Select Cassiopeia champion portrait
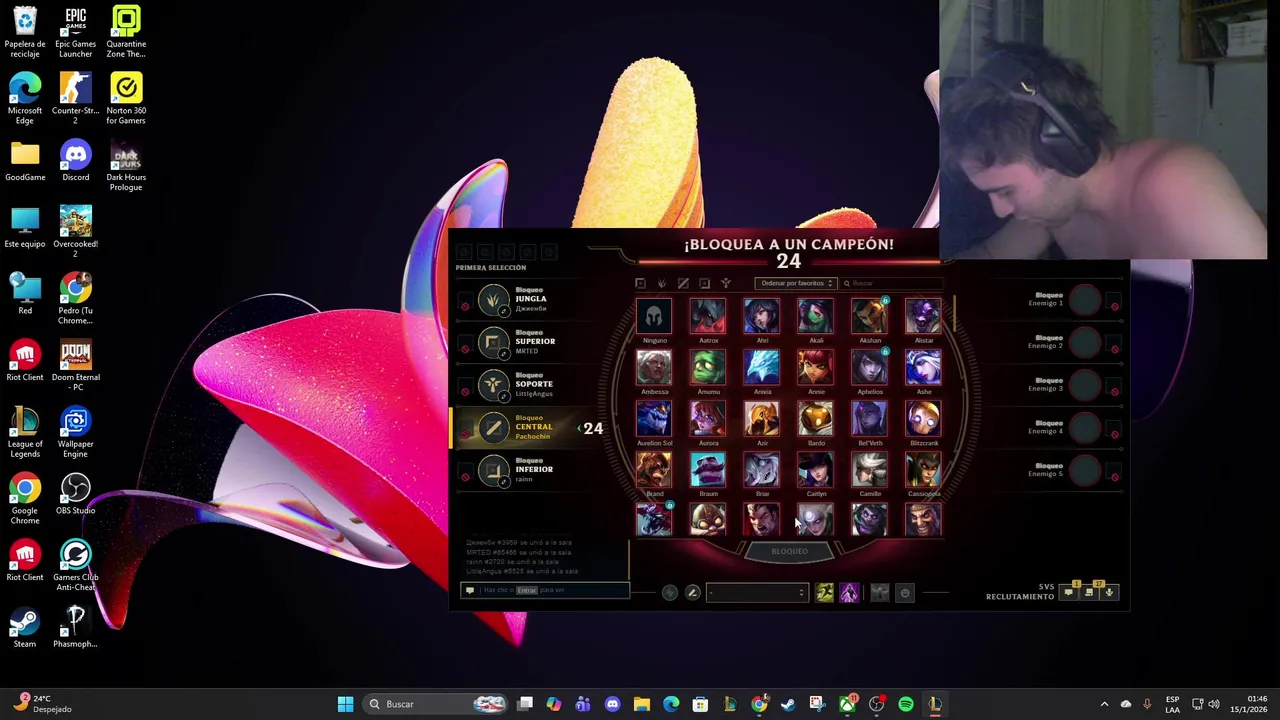Image resolution: width=1280 pixels, height=720 pixels. click(x=924, y=470)
